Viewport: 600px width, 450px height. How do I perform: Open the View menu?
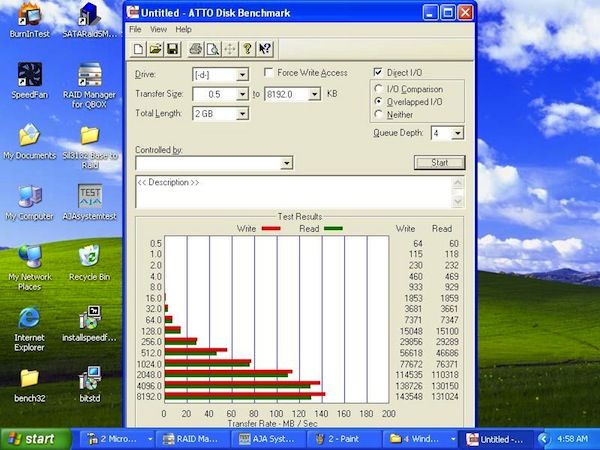pos(158,29)
